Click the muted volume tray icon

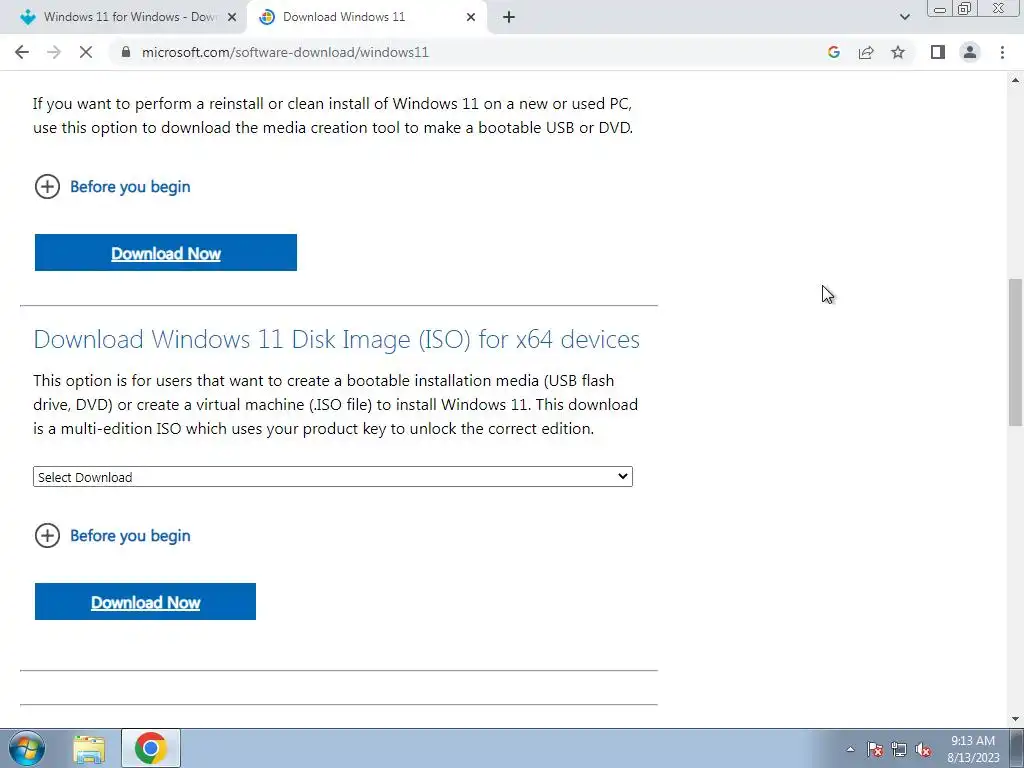[x=923, y=749]
